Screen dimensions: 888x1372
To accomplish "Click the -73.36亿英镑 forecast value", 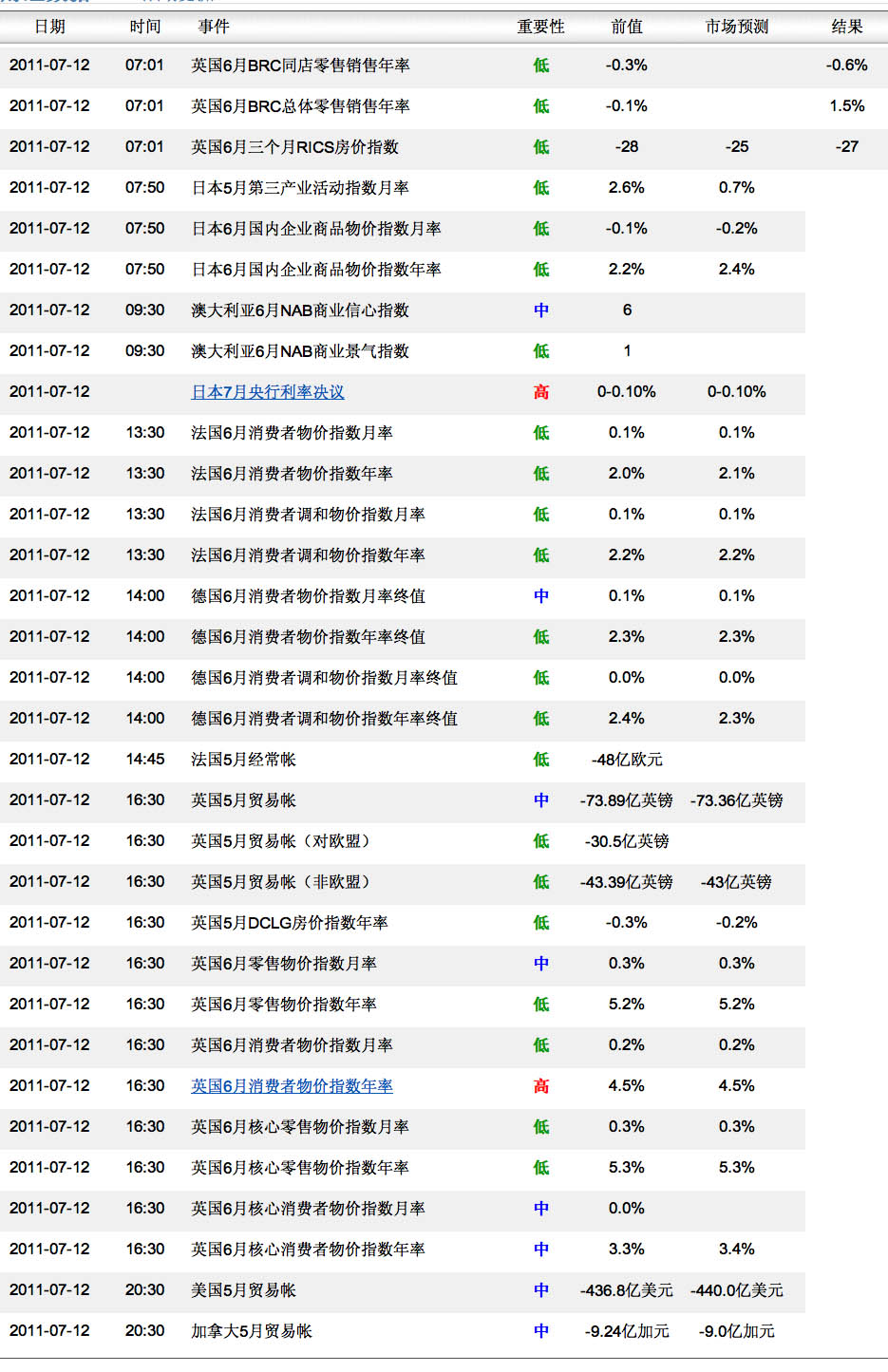I will (737, 800).
